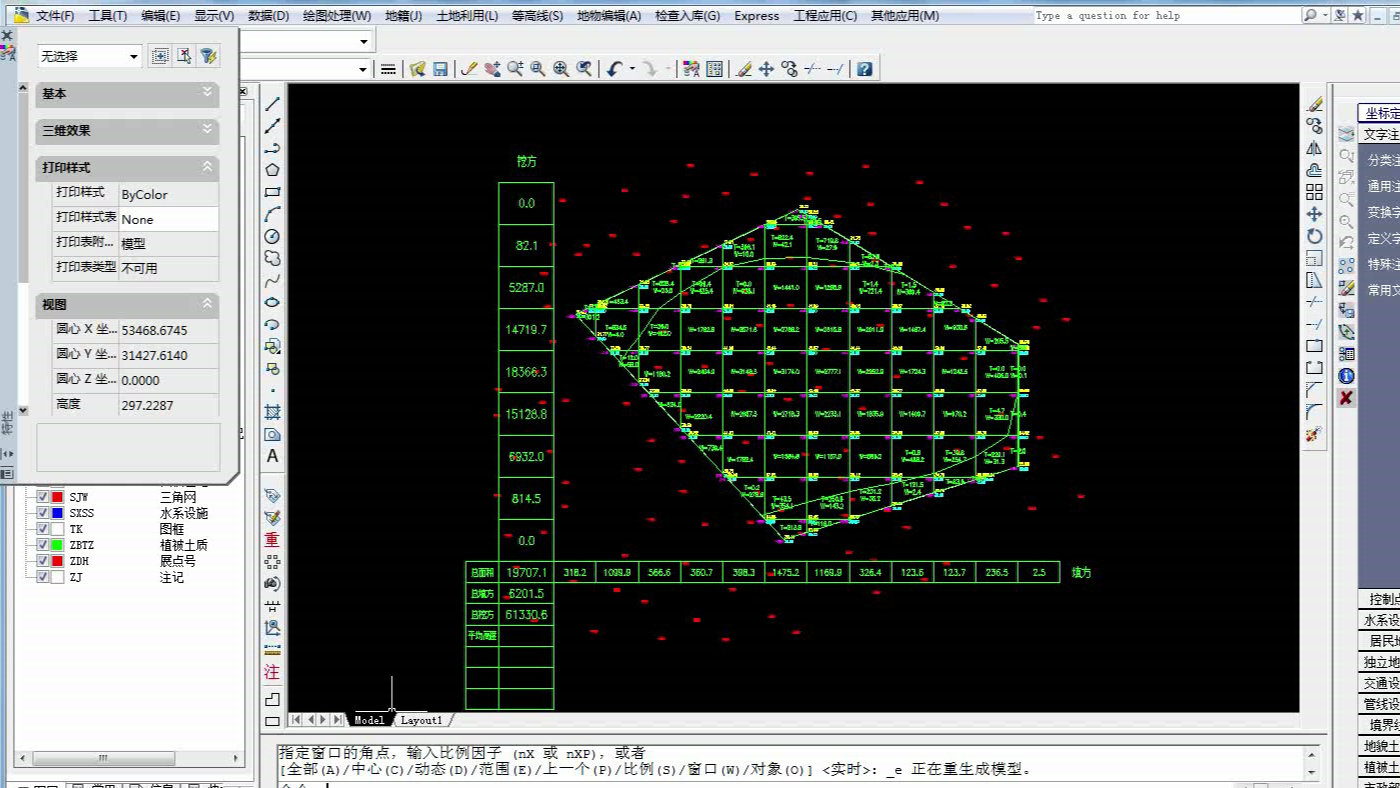
Task: Select the Line draw tool
Action: click(272, 104)
